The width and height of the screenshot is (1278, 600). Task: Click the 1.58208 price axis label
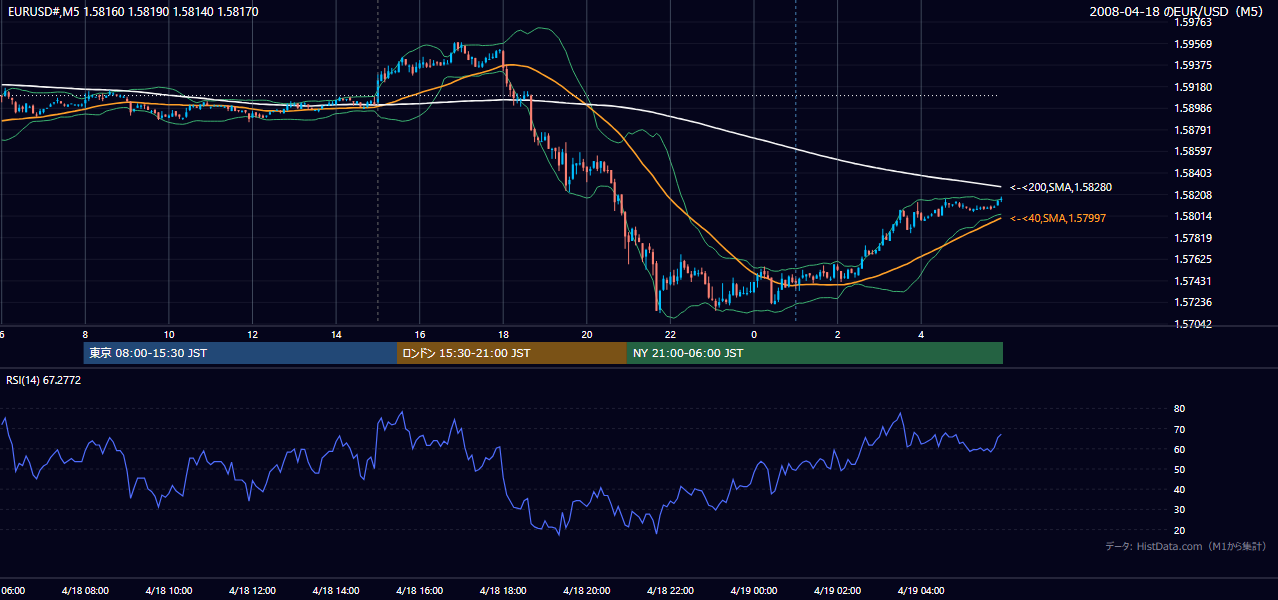(x=1193, y=195)
